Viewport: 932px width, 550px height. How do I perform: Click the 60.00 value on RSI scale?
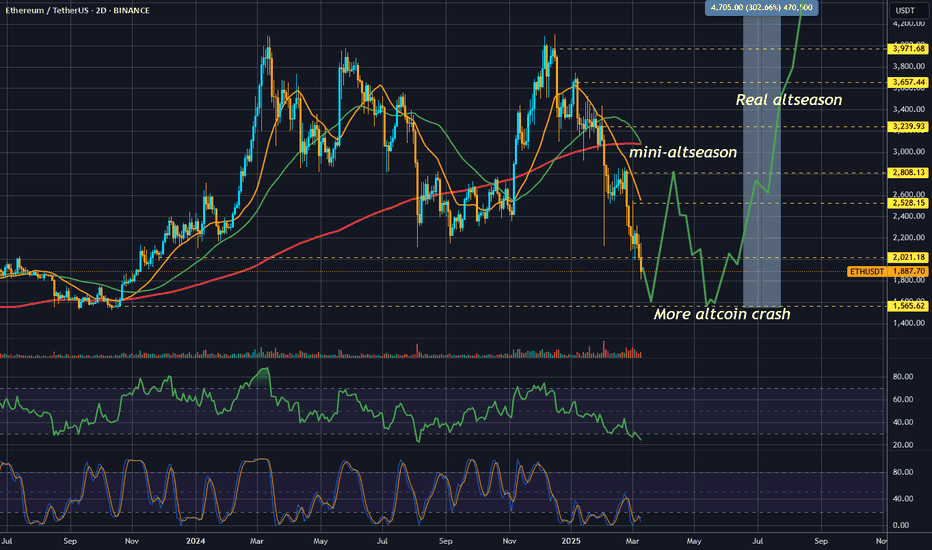coord(903,400)
